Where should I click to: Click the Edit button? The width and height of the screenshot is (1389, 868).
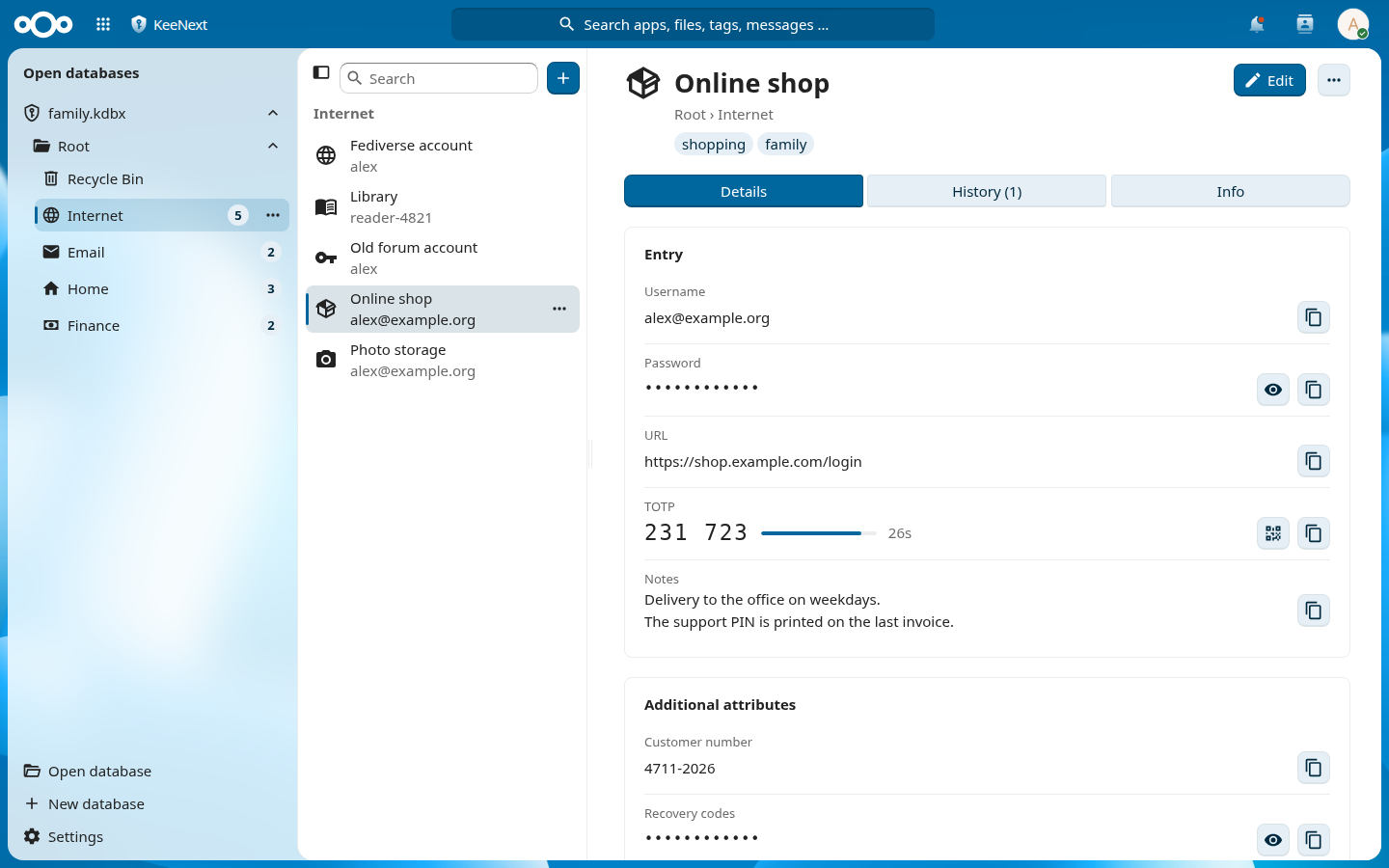1269,80
